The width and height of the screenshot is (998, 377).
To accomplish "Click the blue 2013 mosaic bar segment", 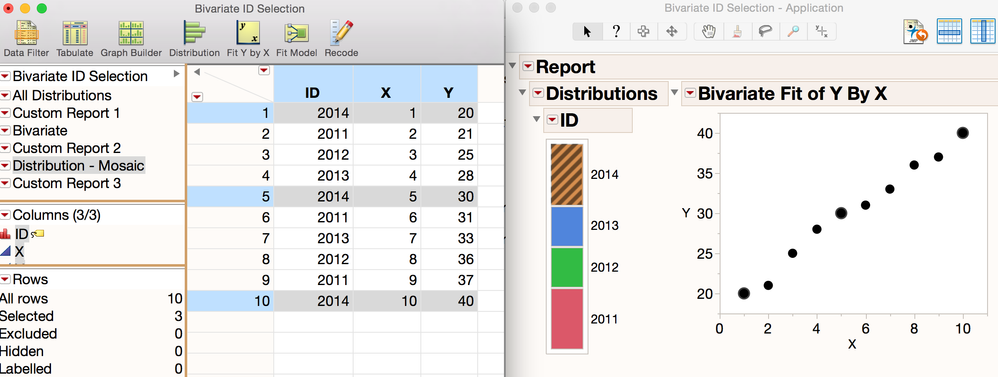I will point(566,226).
